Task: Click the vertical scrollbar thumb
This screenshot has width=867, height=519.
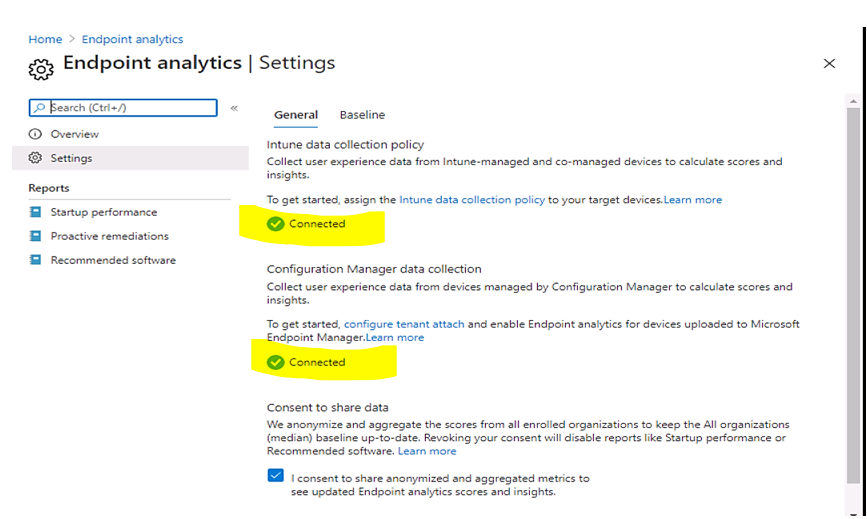Action: tap(853, 296)
